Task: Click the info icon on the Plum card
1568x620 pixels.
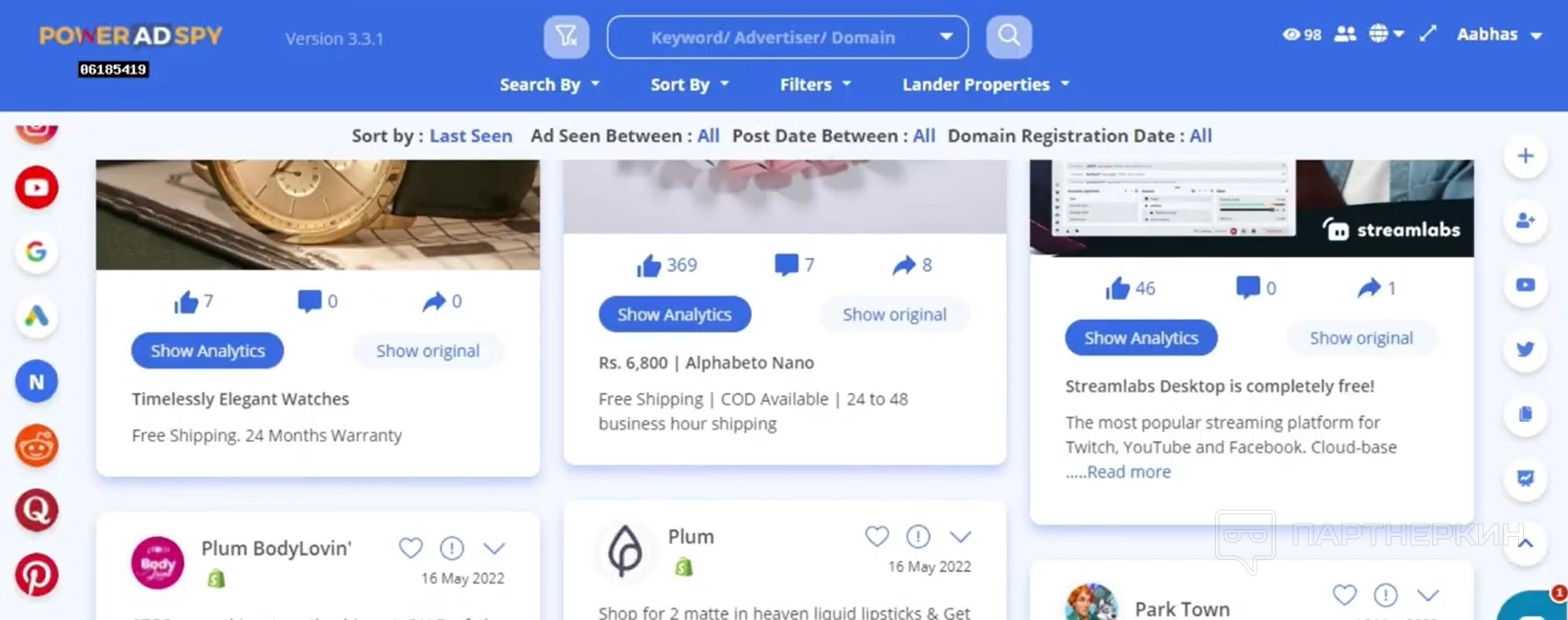Action: 918,536
